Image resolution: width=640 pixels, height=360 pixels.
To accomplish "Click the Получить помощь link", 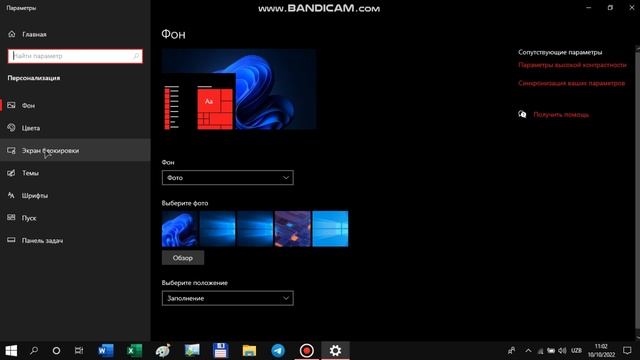I will (561, 115).
